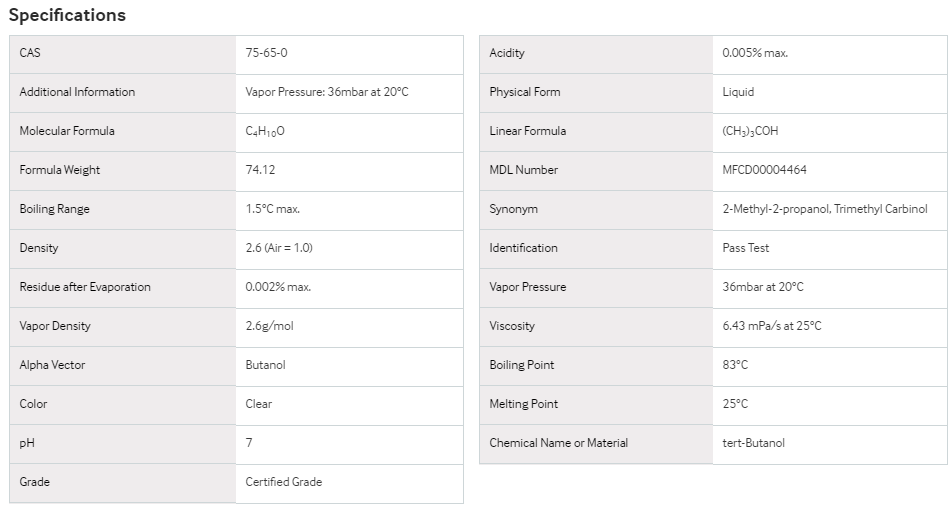Viewport: 952px width, 510px height.
Task: Click the CAS number 75-65-0
Action: [266, 53]
